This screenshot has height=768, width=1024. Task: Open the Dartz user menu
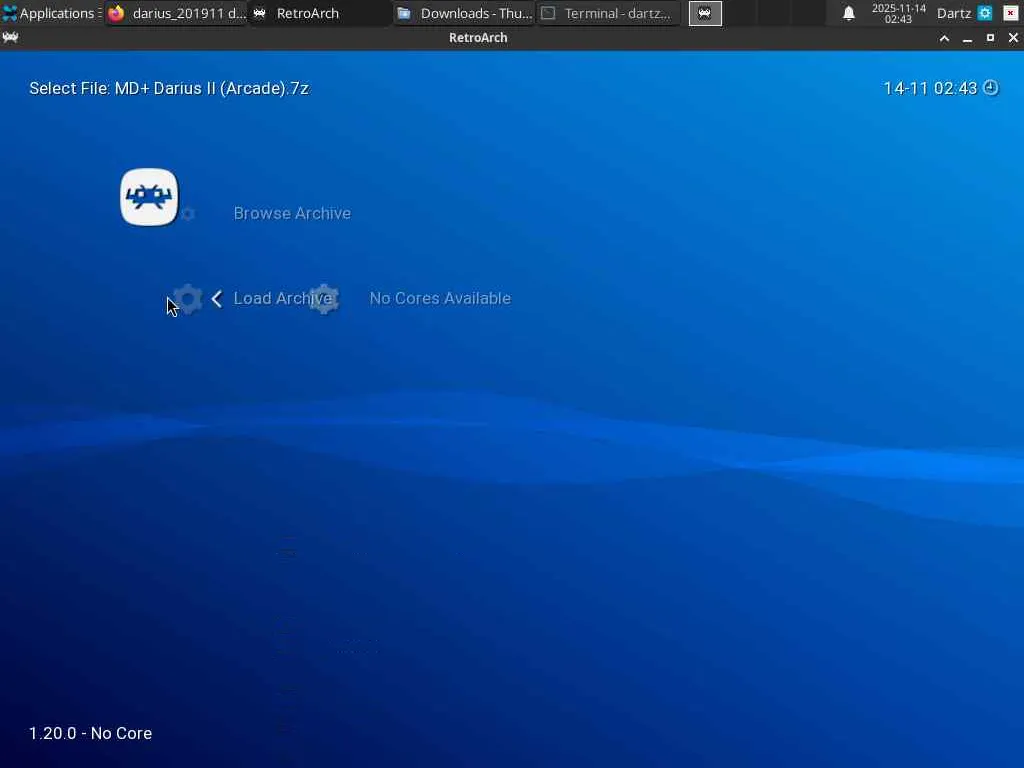[953, 13]
